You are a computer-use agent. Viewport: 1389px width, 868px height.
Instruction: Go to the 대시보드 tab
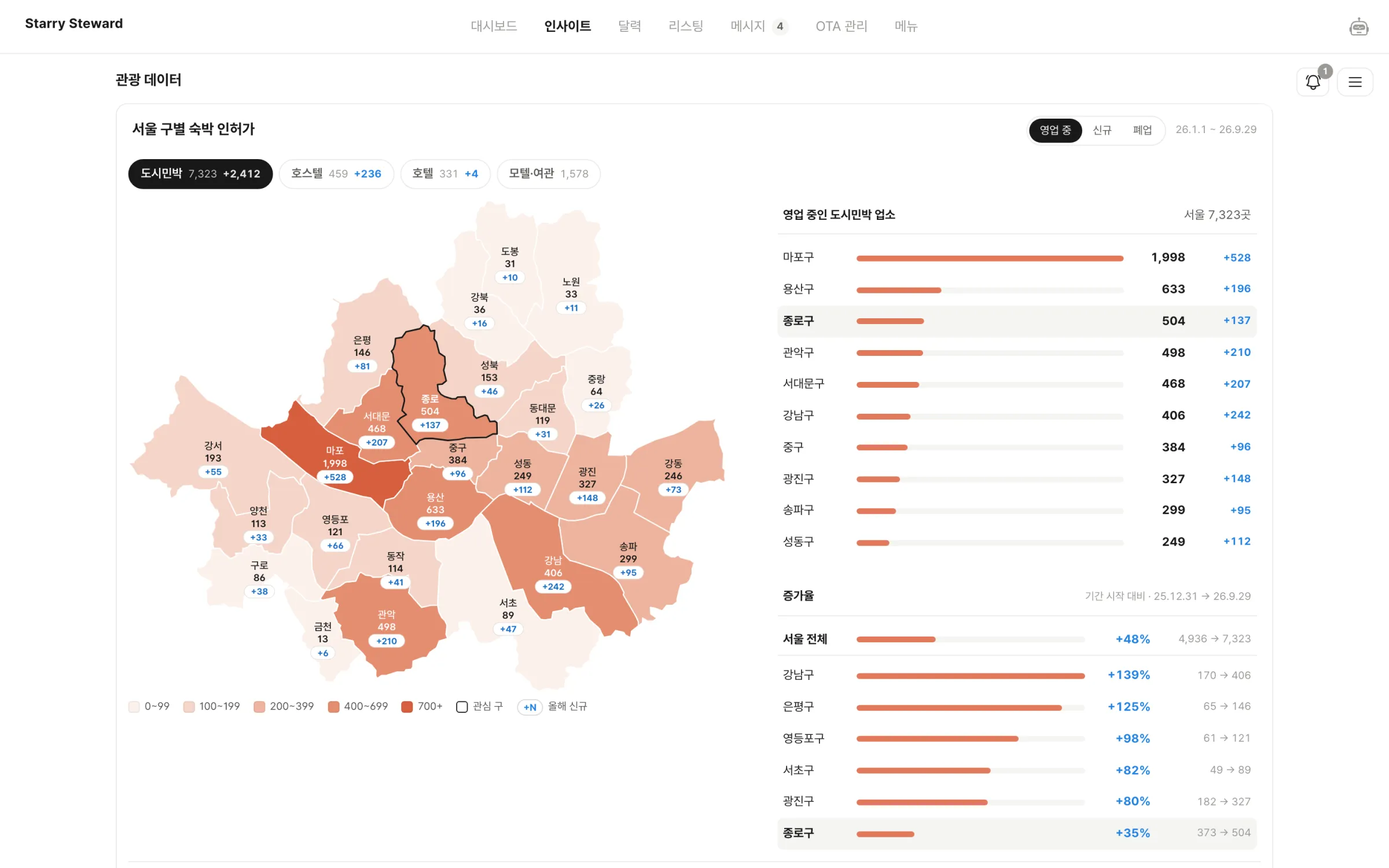click(494, 26)
